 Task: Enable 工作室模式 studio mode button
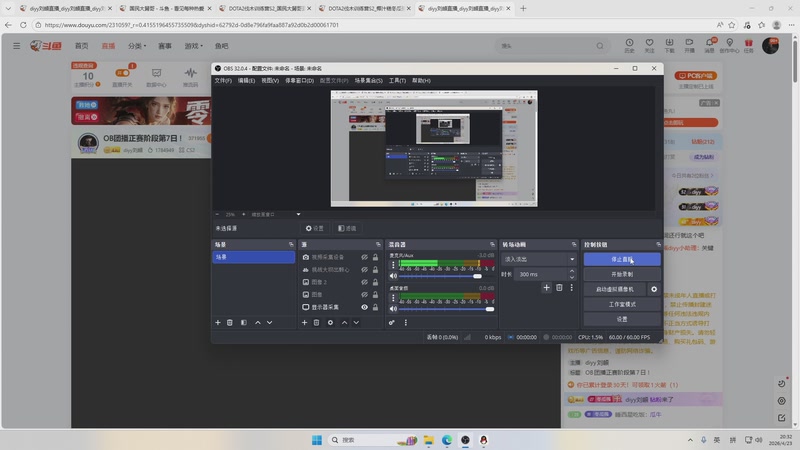pos(622,304)
